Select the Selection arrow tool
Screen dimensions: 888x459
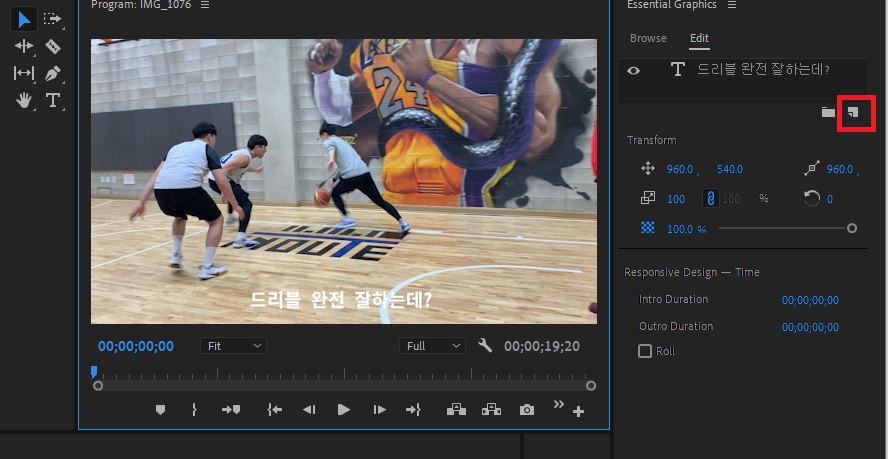pyautogui.click(x=24, y=19)
